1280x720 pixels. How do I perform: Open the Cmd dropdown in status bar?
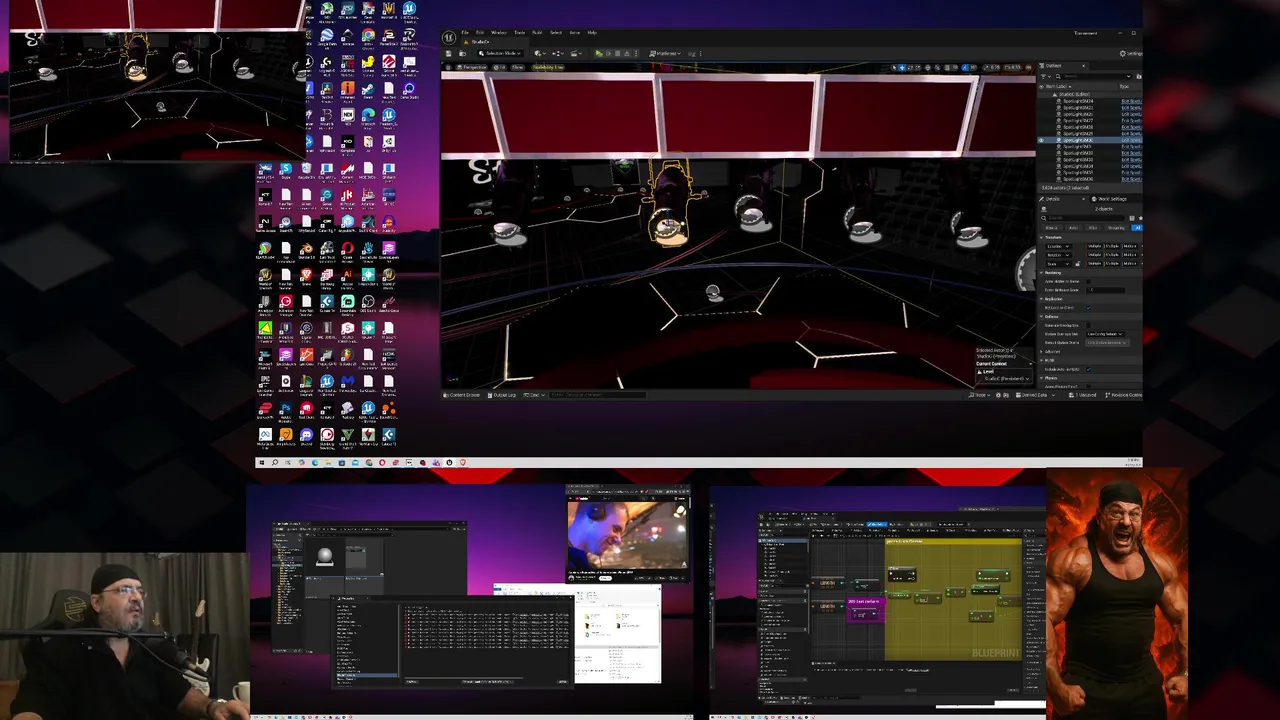click(x=534, y=395)
